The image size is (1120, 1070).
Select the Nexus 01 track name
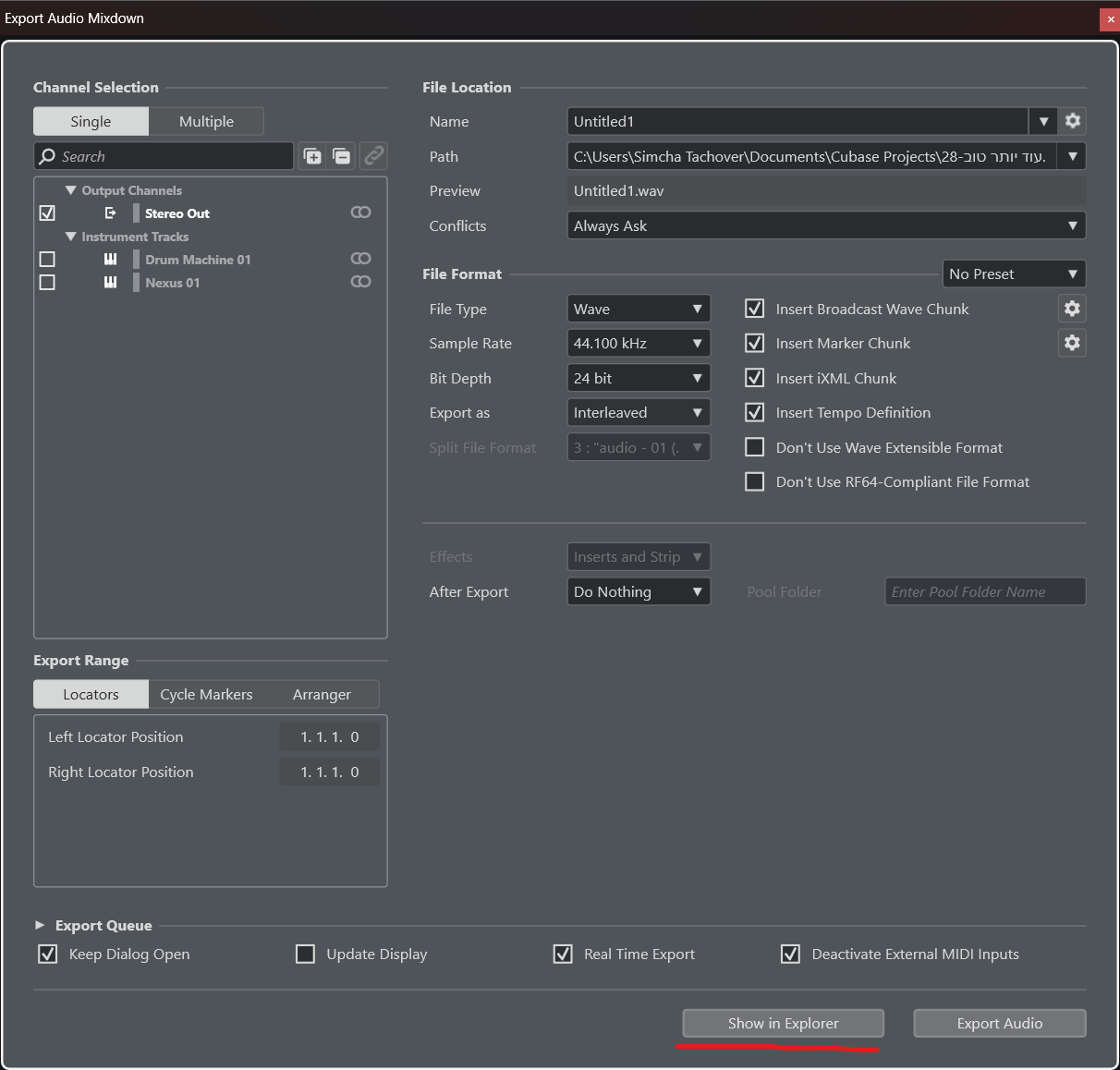pyautogui.click(x=172, y=283)
